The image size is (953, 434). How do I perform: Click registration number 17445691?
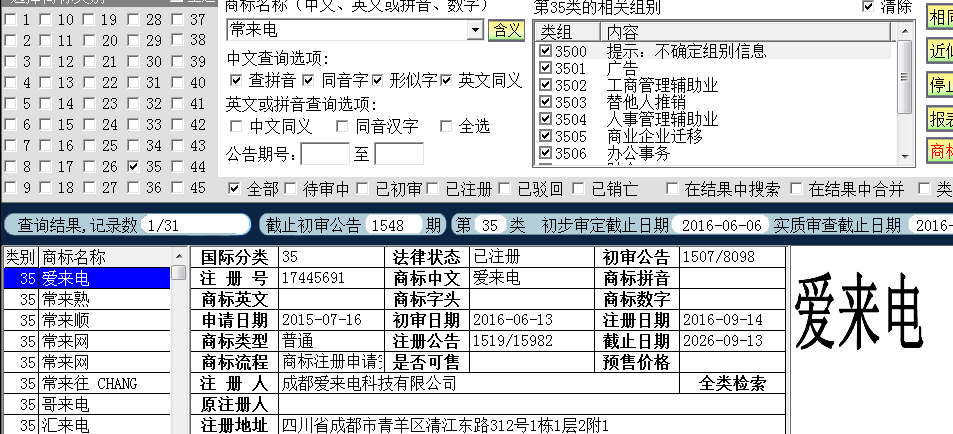click(x=313, y=278)
